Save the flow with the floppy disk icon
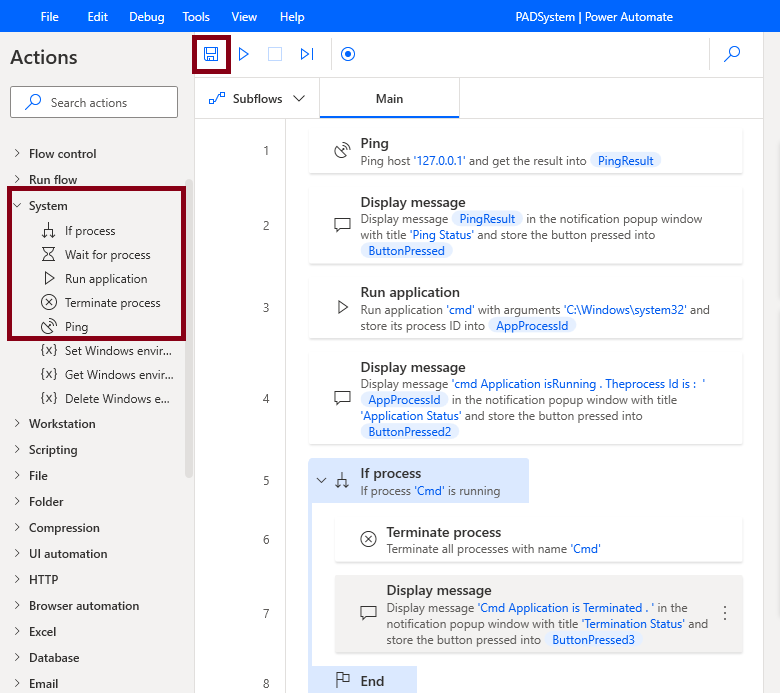The height and width of the screenshot is (693, 780). 211,54
